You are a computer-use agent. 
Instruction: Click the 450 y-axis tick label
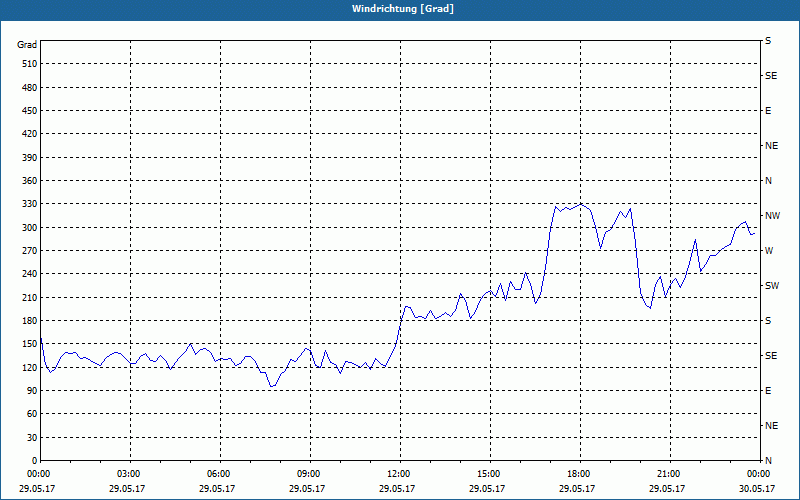30,111
